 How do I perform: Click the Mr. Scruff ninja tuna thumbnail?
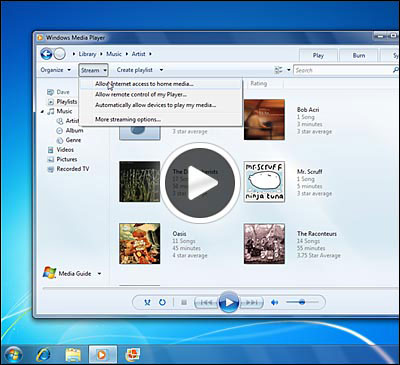click(x=264, y=182)
